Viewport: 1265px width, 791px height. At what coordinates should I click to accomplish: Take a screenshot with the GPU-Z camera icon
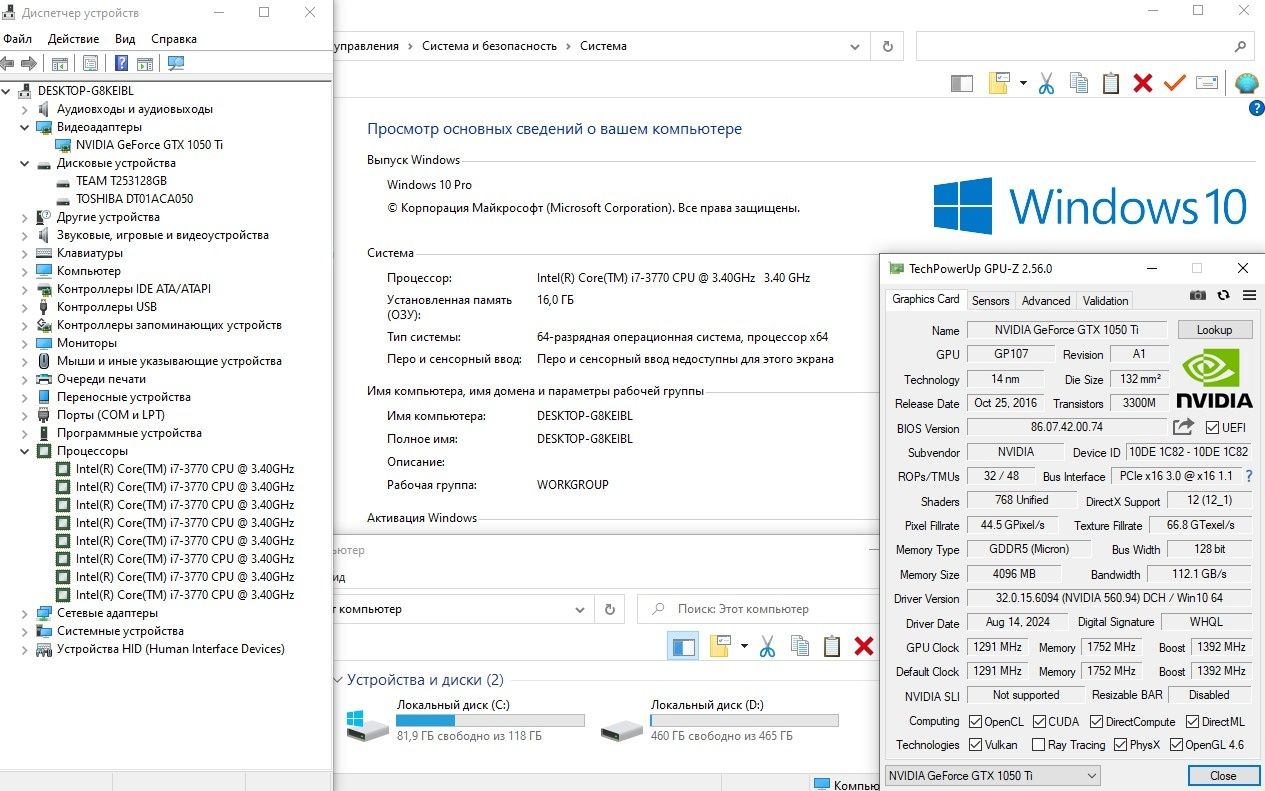[1198, 295]
